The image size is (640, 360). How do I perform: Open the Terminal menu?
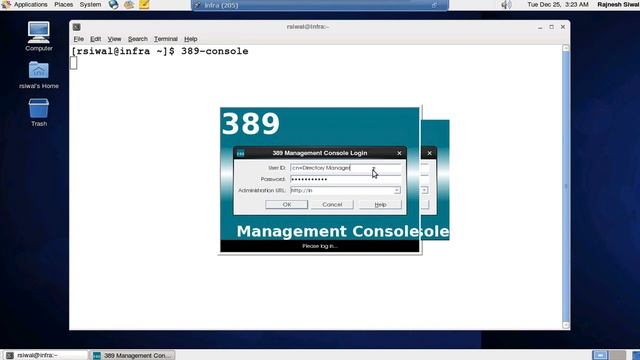pos(166,39)
